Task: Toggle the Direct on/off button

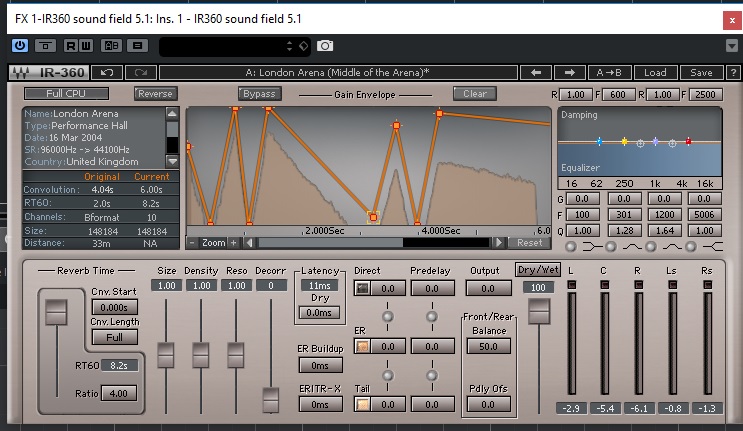Action: (x=362, y=288)
